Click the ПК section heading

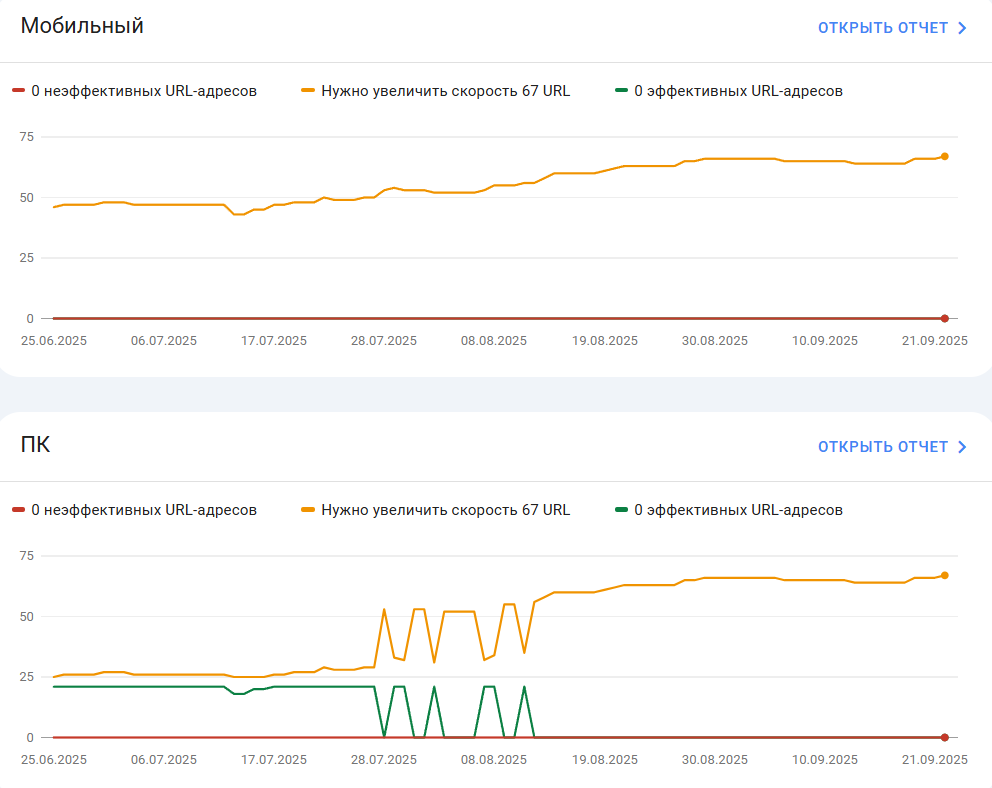coord(35,445)
